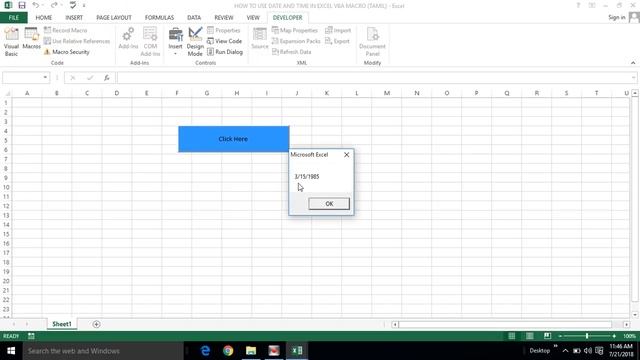Click inside the formula bar

click(x=373, y=78)
